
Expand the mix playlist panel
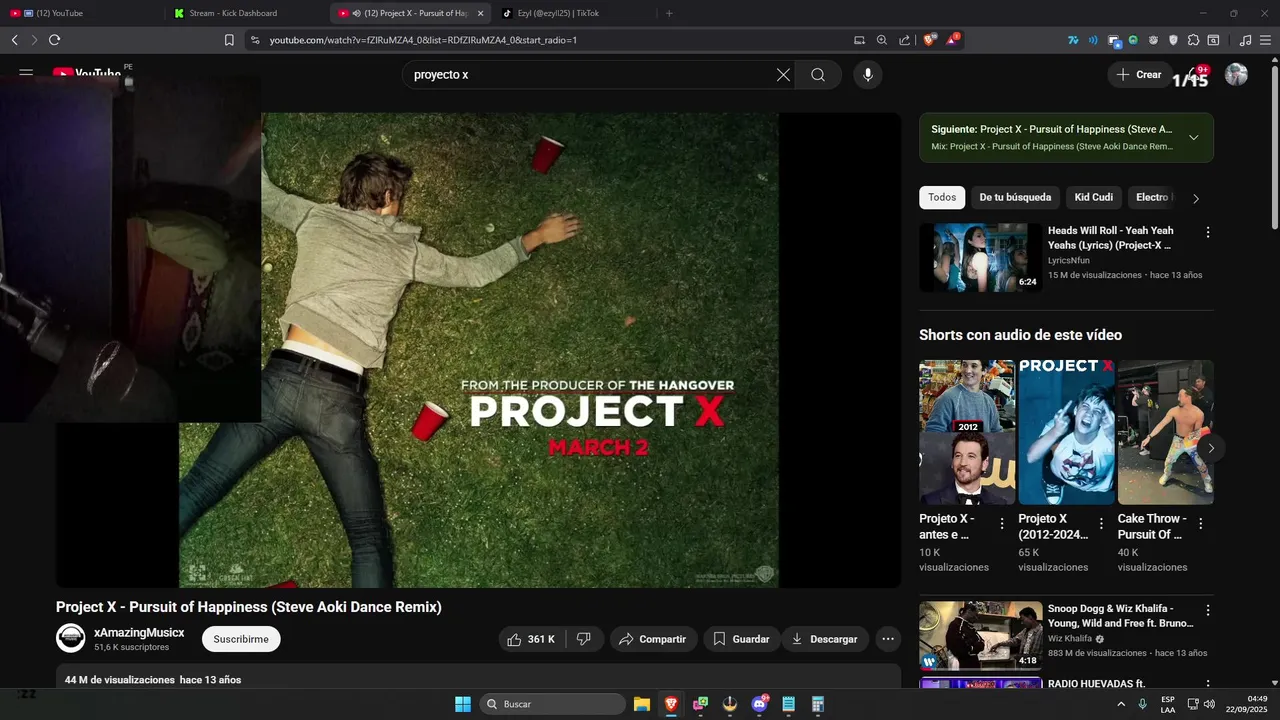pos(1193,138)
